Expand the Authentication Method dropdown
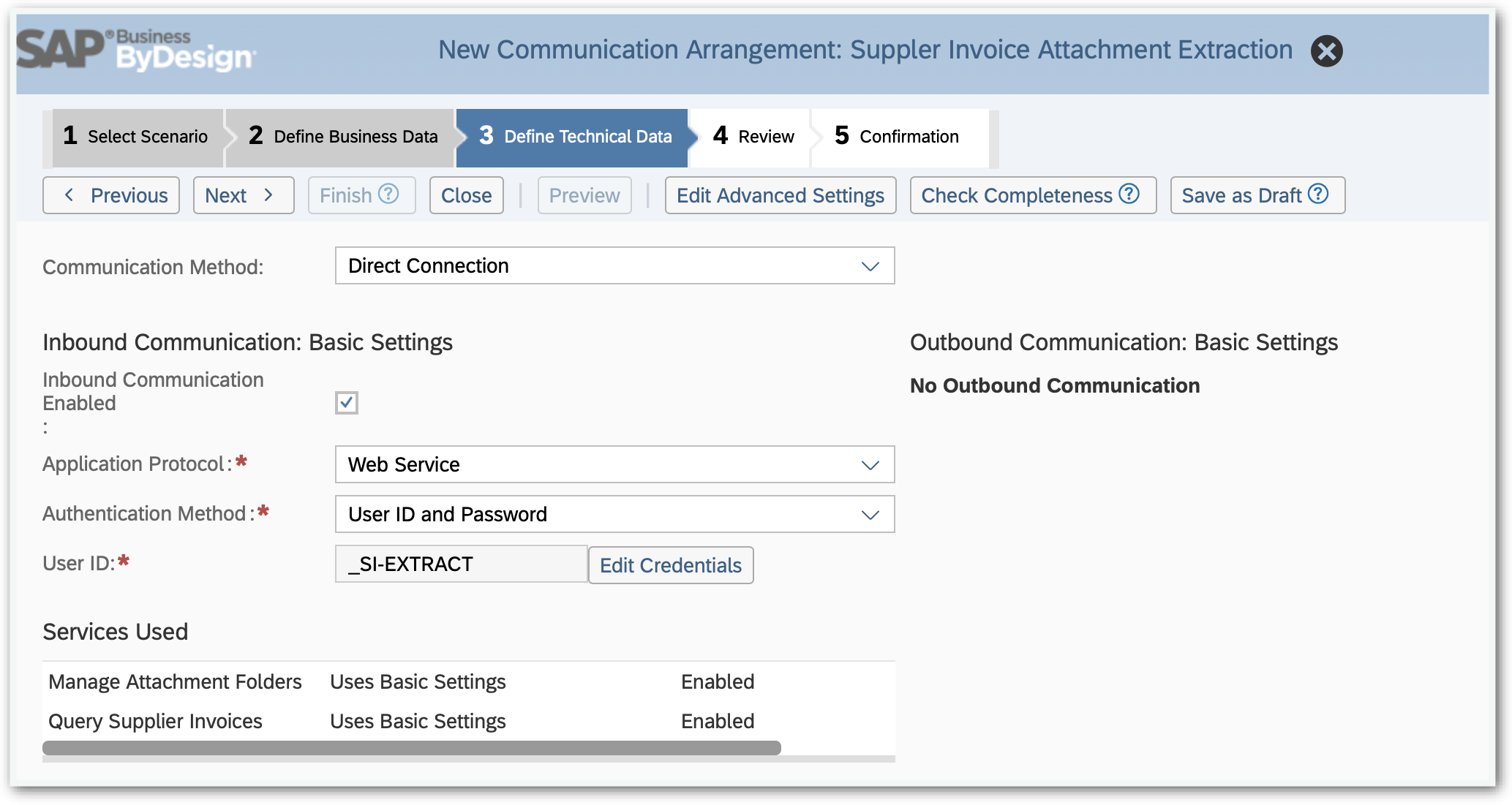The image size is (1512, 805). [x=868, y=515]
